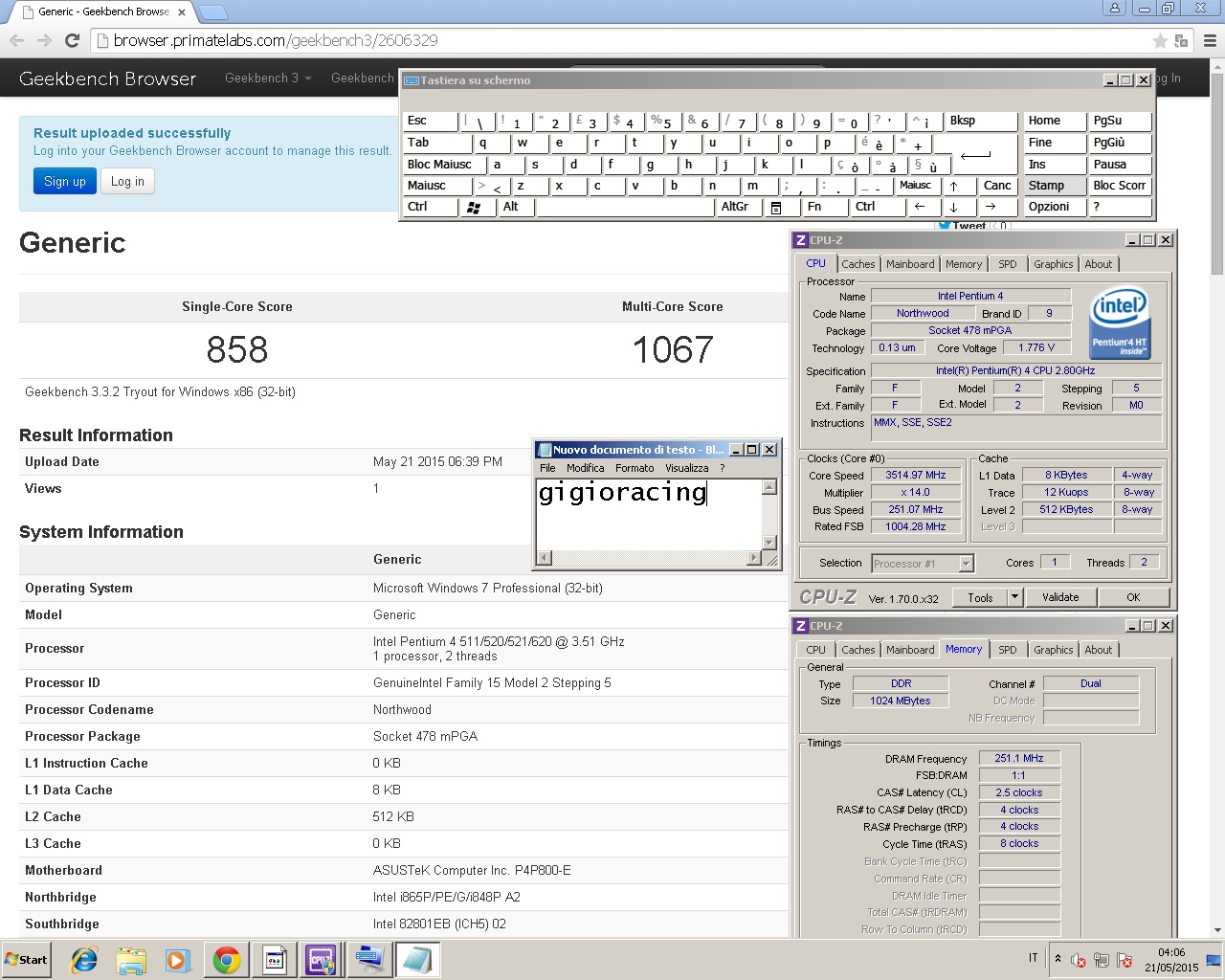Select the On-Screen Keyboard taskbar icon
The height and width of the screenshot is (980, 1225).
click(x=368, y=960)
